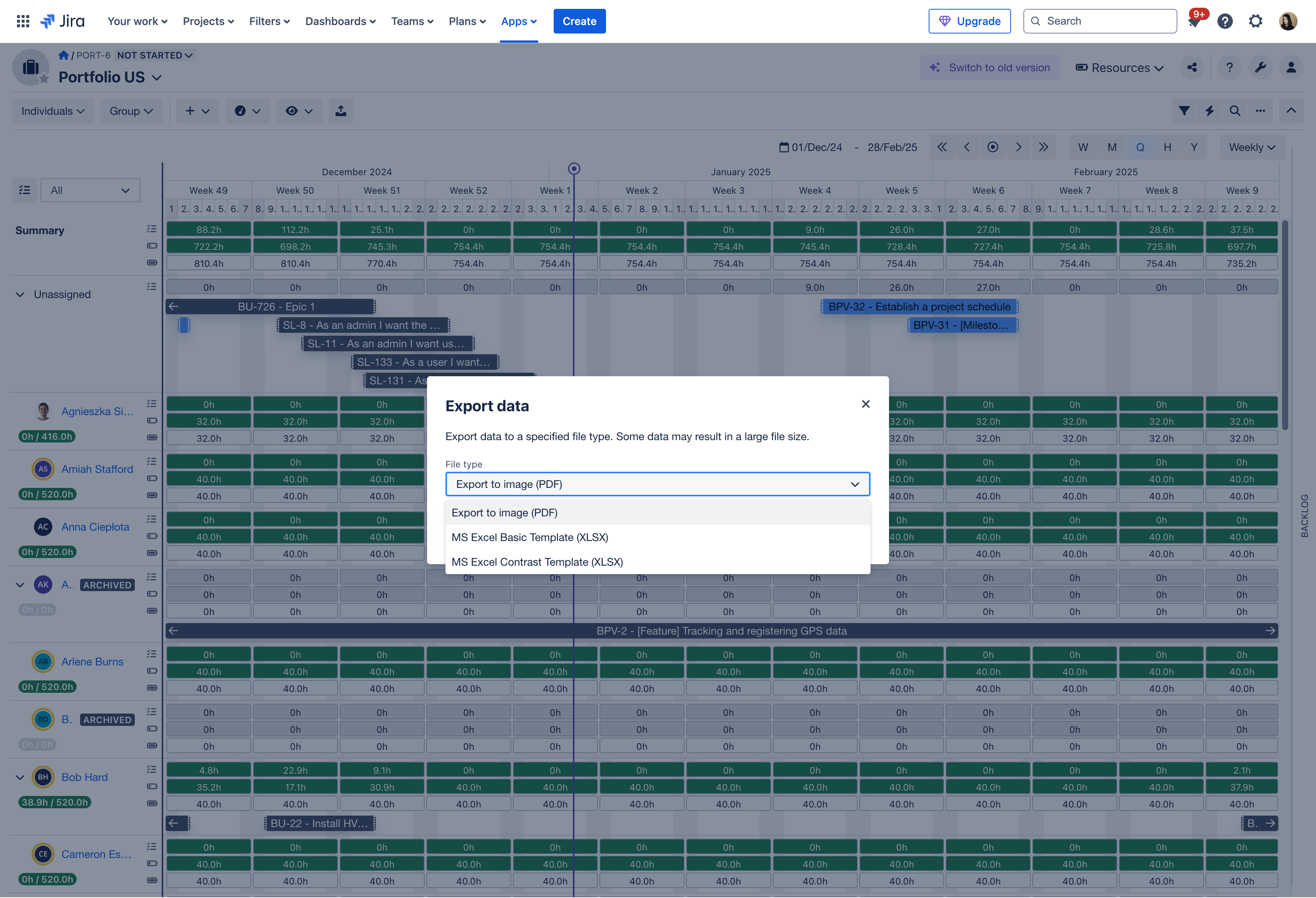The image size is (1316, 898).
Task: Click the today target icon in timeline navigation
Action: tap(993, 147)
